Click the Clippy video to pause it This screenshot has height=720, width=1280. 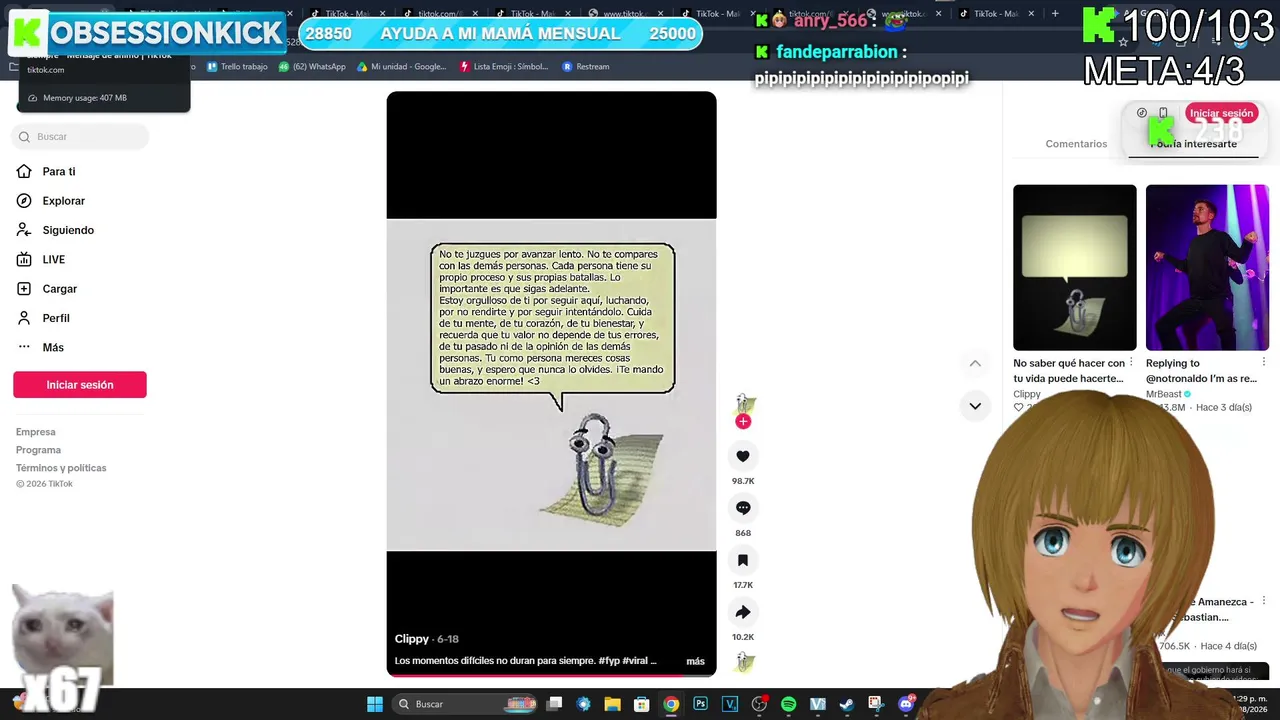tap(552, 384)
